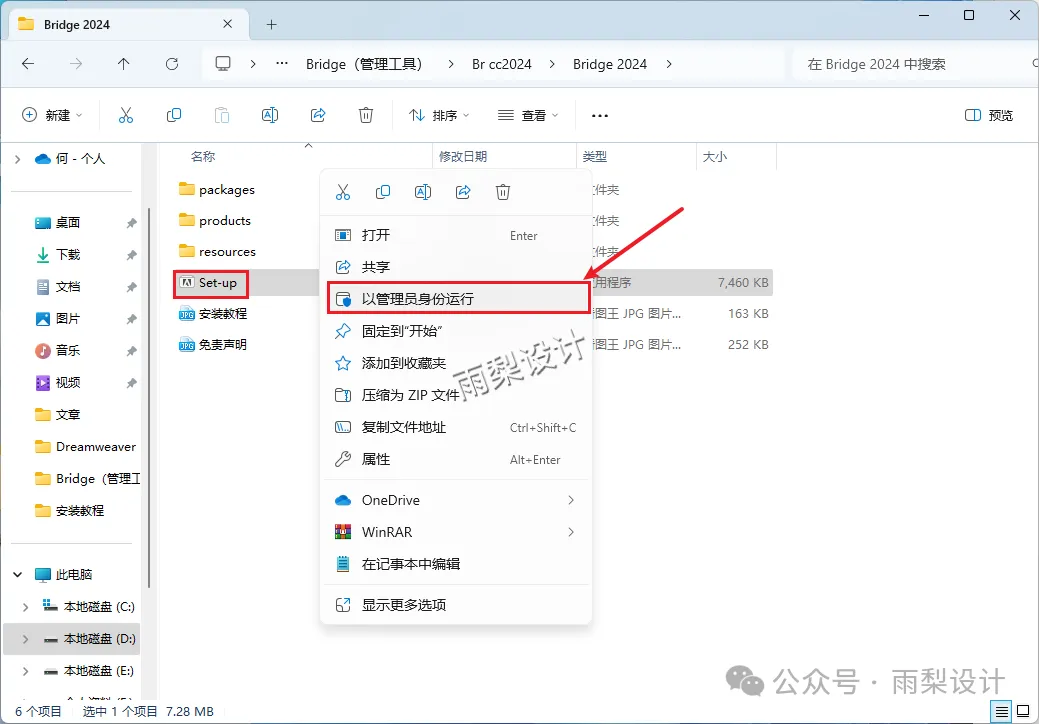This screenshot has height=724, width=1039.
Task: Add a new tab with the plus button
Action: pos(271,25)
